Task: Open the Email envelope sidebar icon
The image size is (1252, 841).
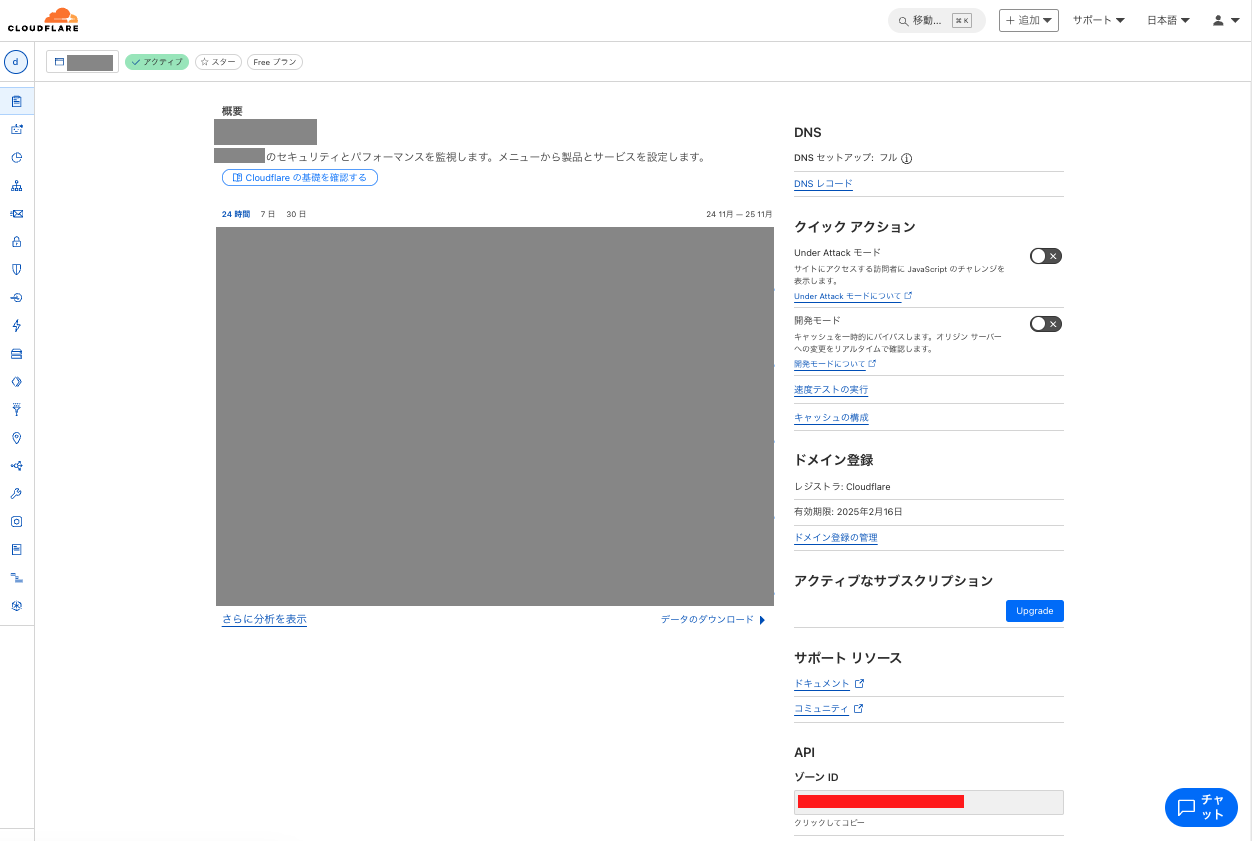Action: [17, 214]
